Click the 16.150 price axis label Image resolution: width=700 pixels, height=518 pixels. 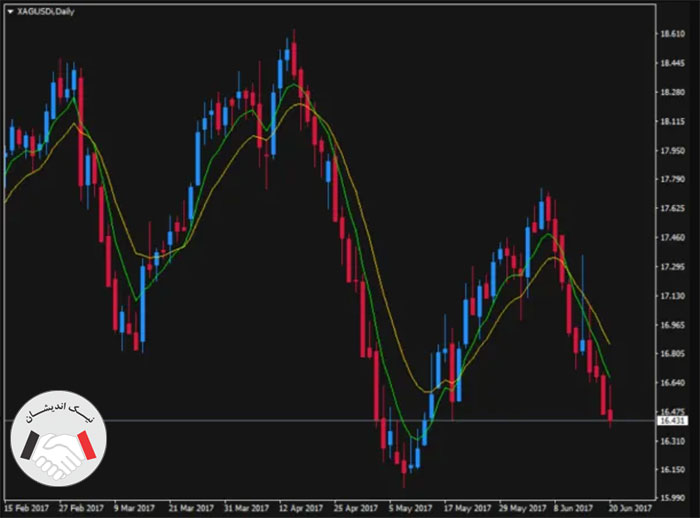point(673,469)
